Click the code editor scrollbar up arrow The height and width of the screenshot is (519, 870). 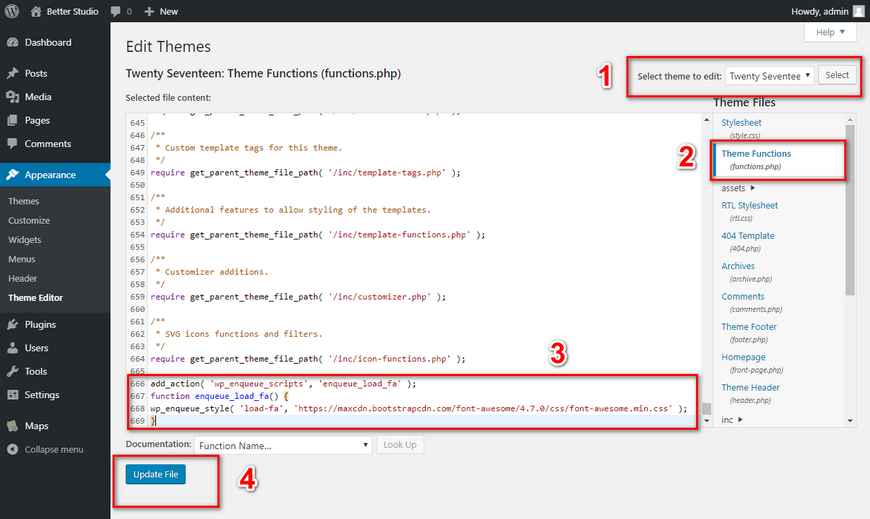(x=706, y=120)
